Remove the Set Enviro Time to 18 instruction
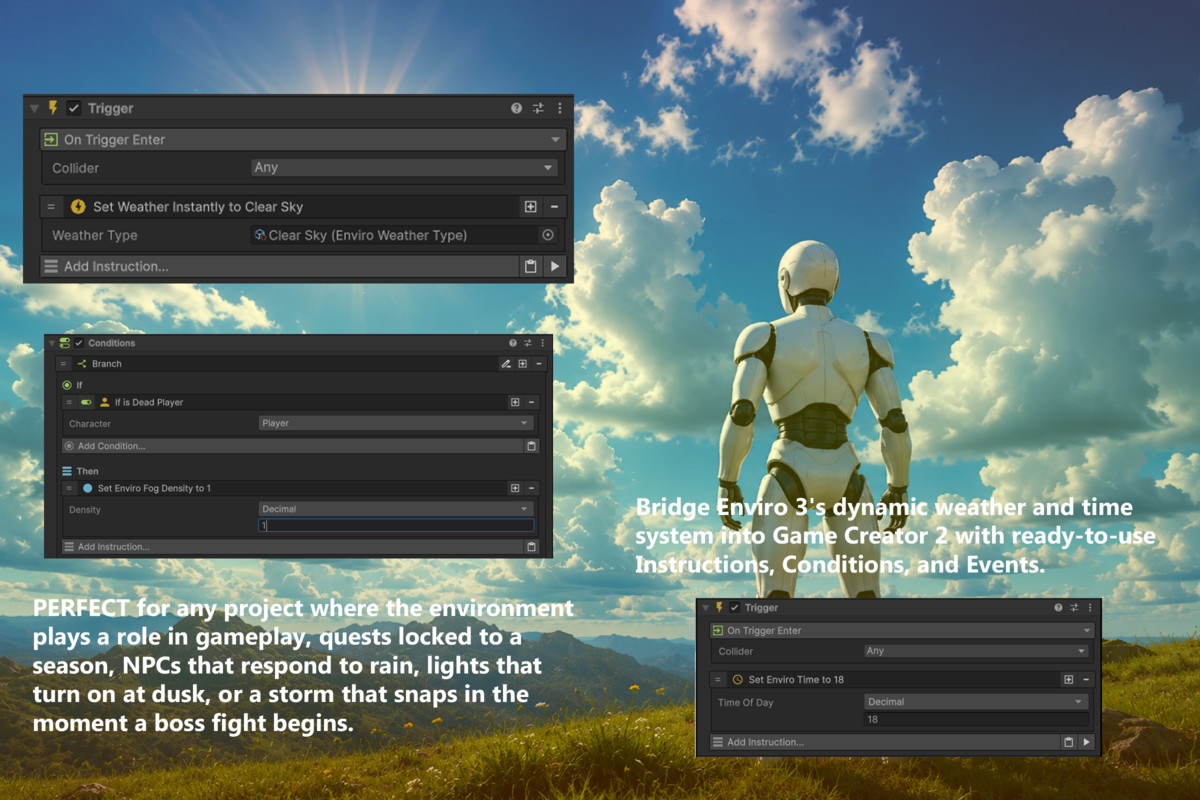This screenshot has width=1200, height=800. [1086, 680]
